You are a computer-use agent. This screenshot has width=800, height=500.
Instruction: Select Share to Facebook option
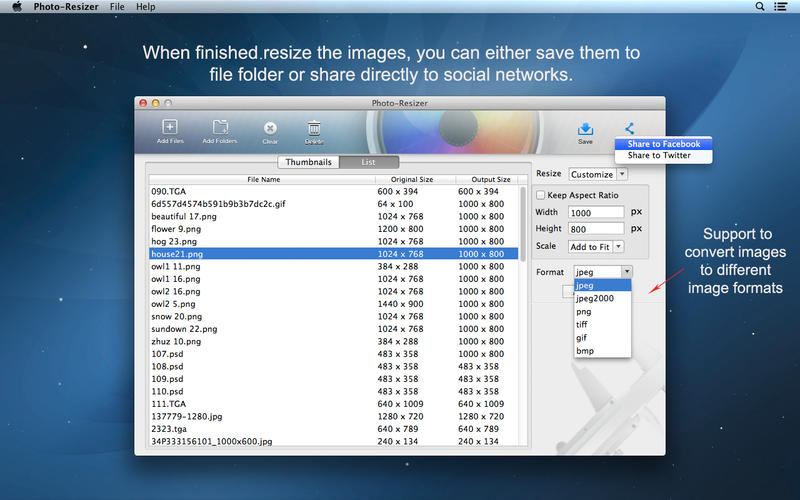pos(663,144)
